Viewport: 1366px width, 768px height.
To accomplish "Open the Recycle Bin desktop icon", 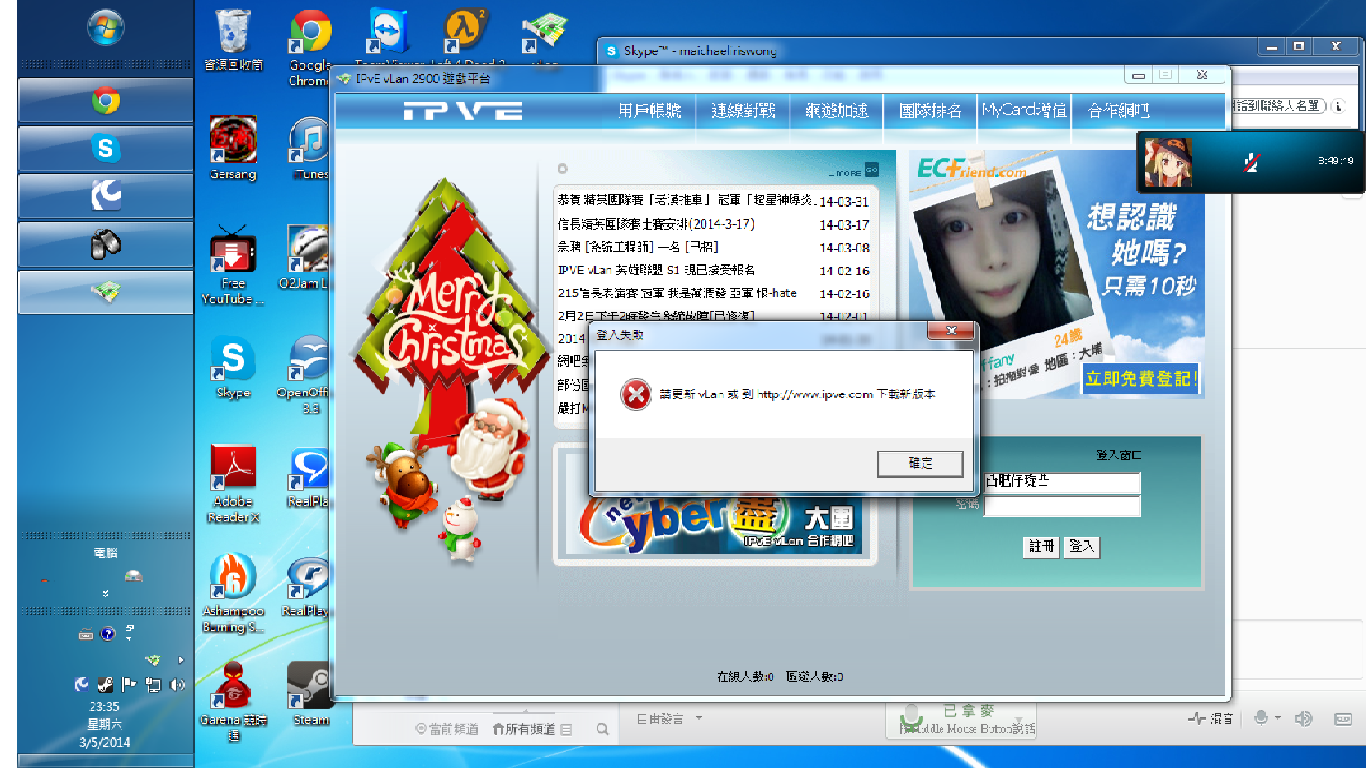I will [x=233, y=41].
